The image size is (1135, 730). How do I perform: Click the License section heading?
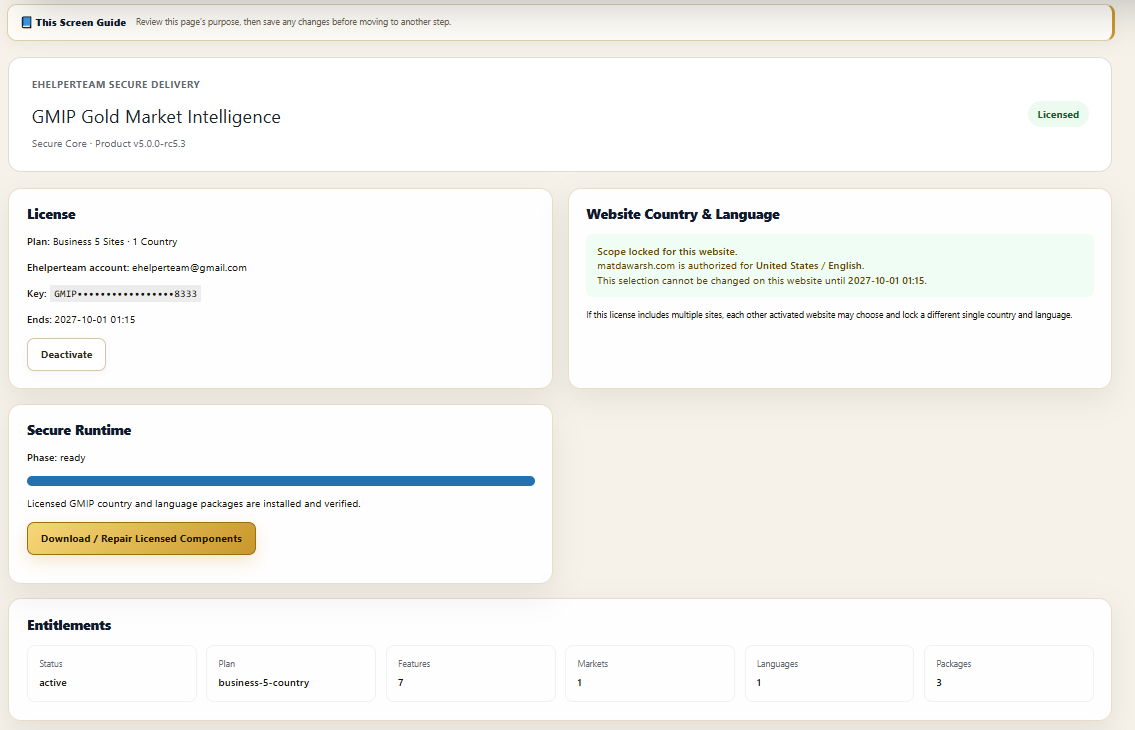tap(51, 214)
